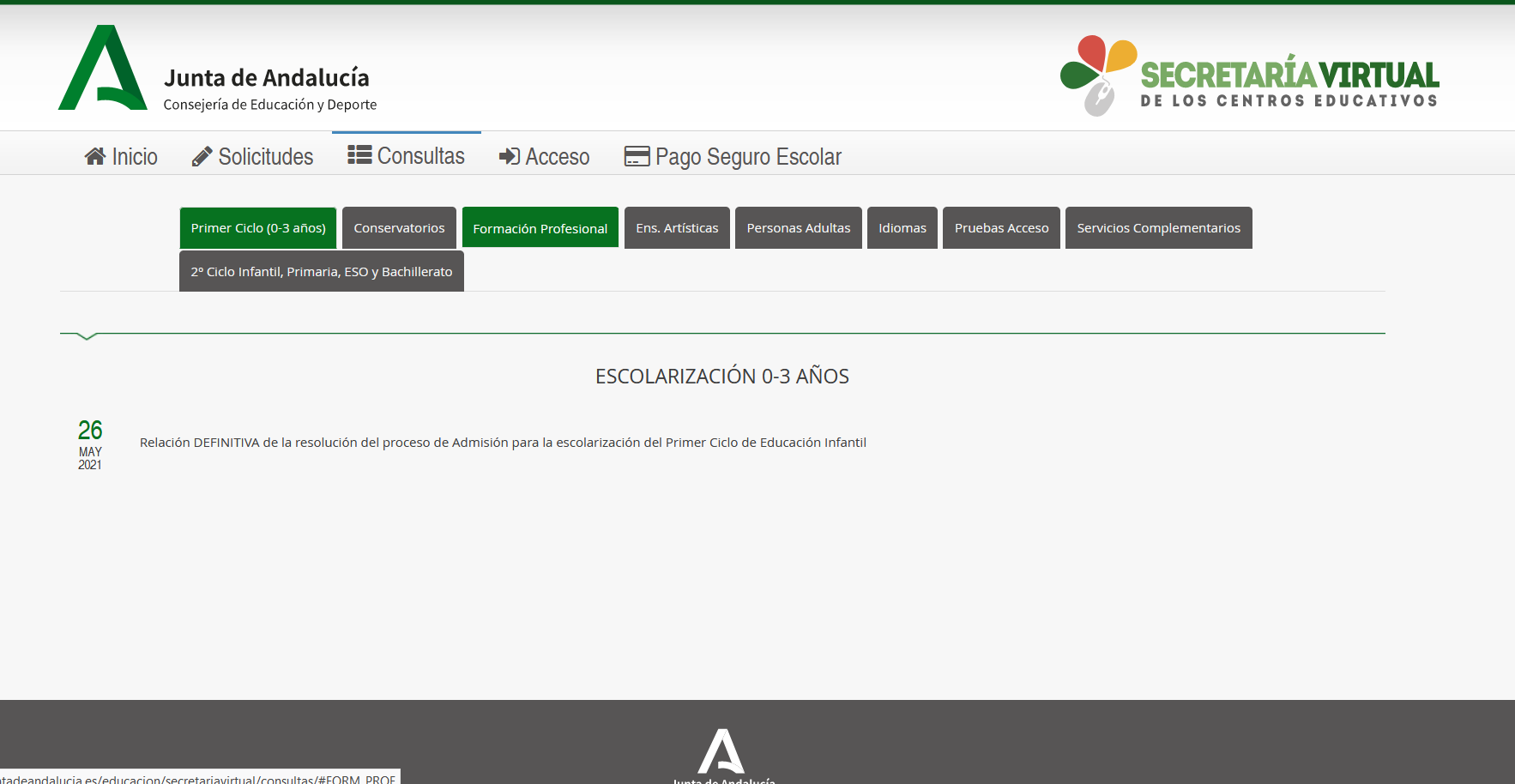Go to the Acceso menu item
Viewport: 1515px width, 784px height.
544,156
